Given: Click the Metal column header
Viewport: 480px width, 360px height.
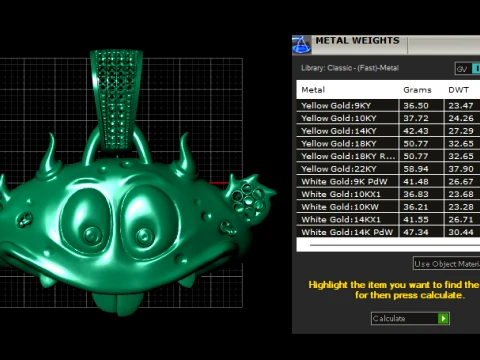Looking at the screenshot, I should [x=313, y=90].
